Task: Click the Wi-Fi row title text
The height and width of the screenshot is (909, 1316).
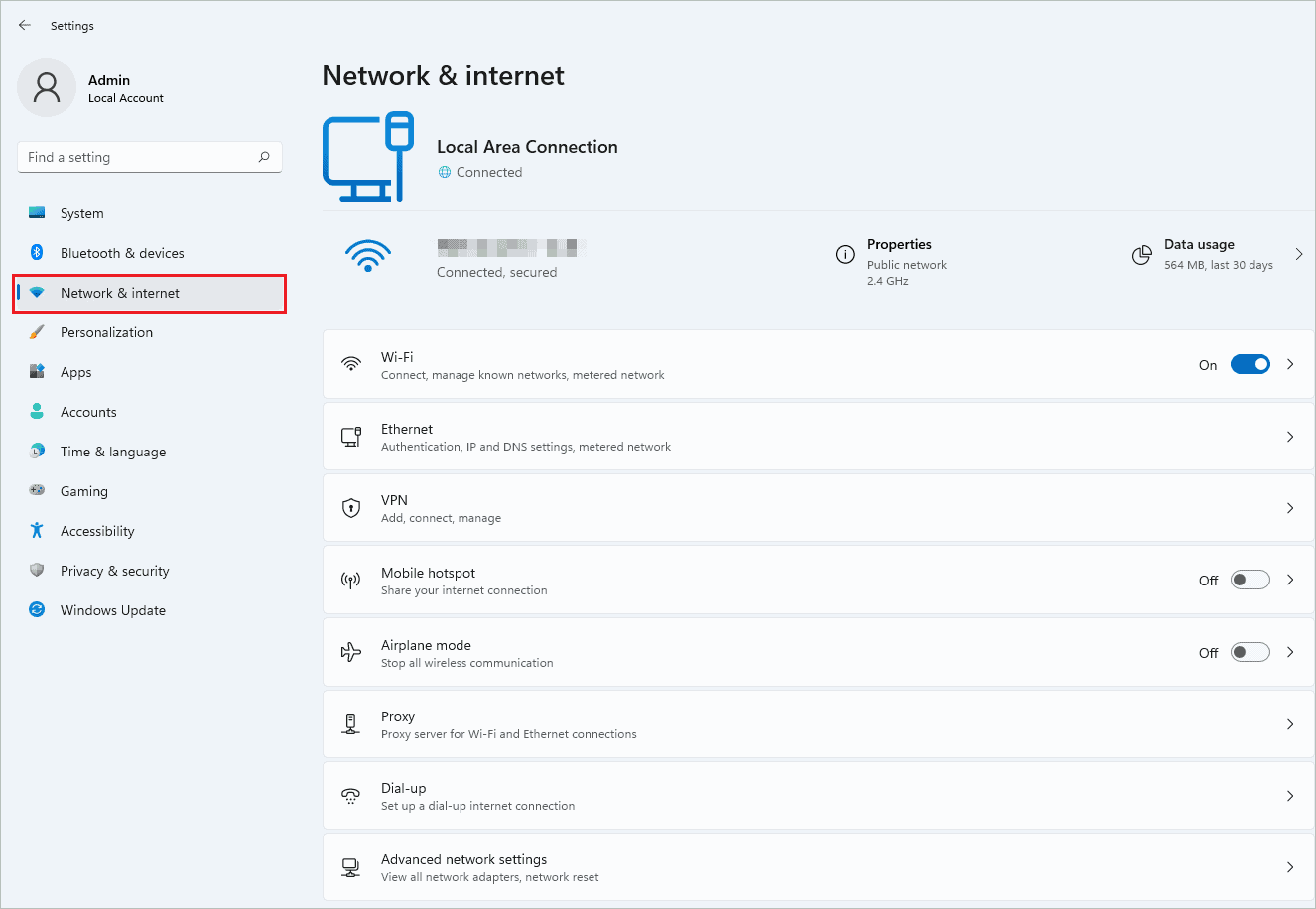Action: tap(397, 357)
